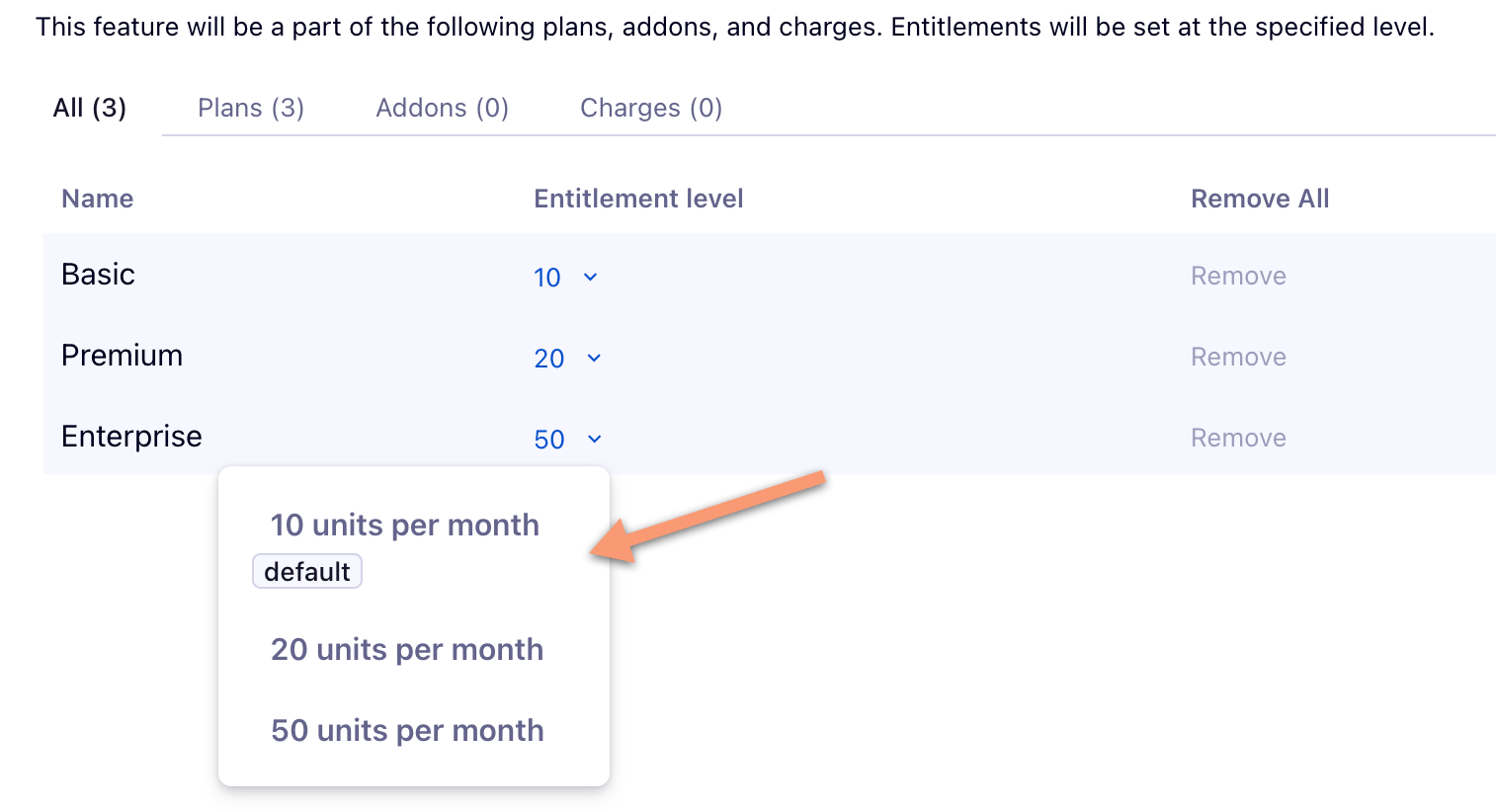Switch to the Plans (3) tab
The height and width of the screenshot is (812, 1496).
coord(251,108)
